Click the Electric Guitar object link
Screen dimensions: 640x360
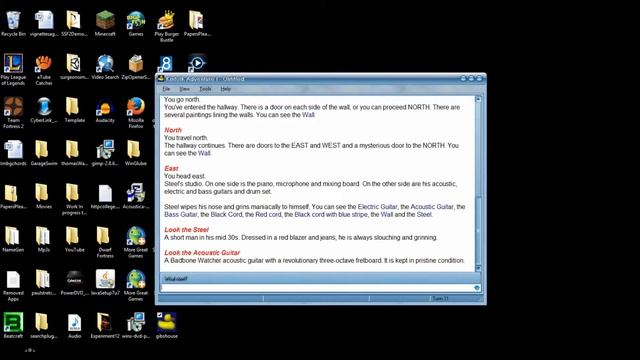click(377, 207)
